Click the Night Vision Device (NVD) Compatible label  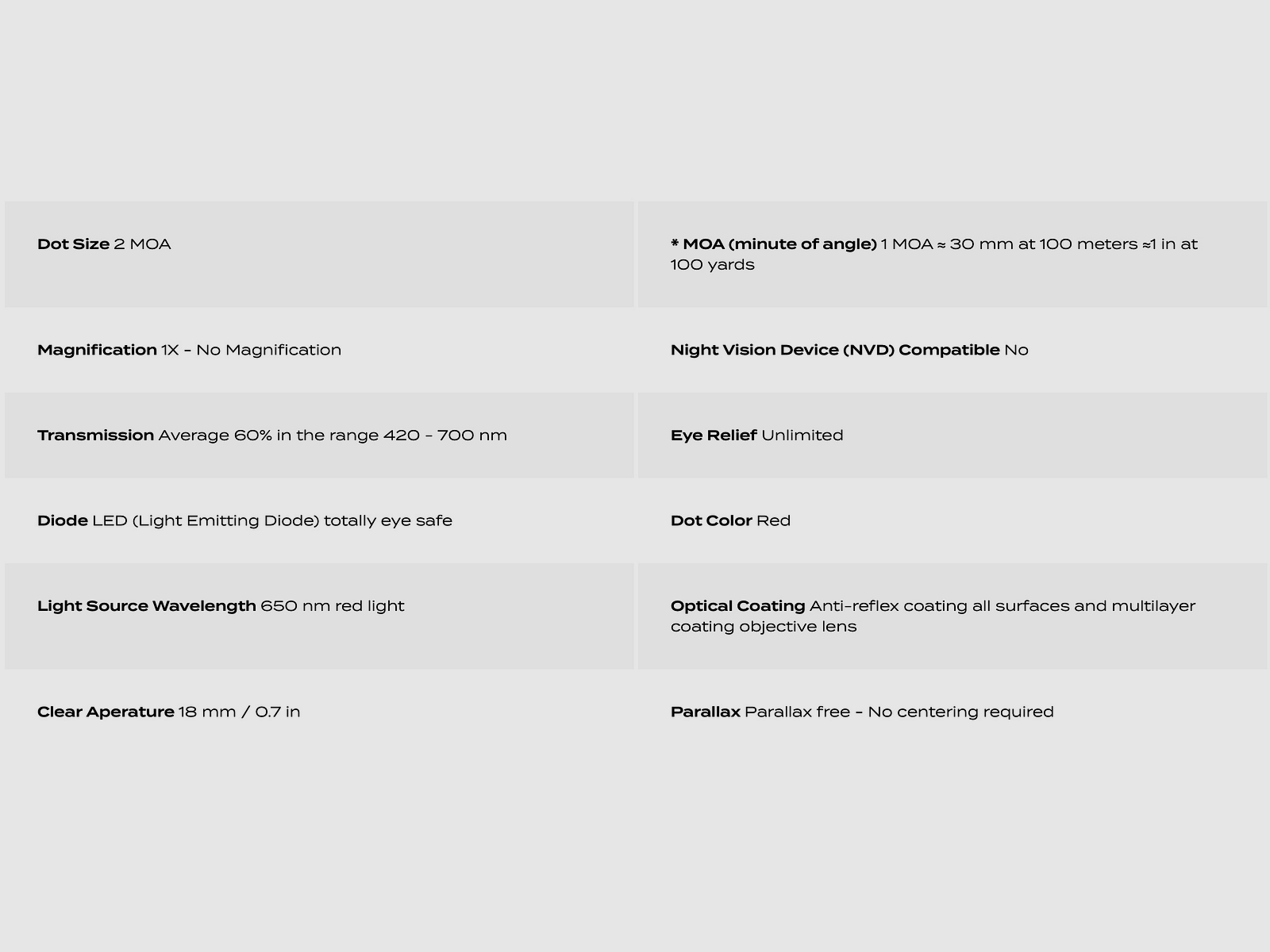pos(835,350)
